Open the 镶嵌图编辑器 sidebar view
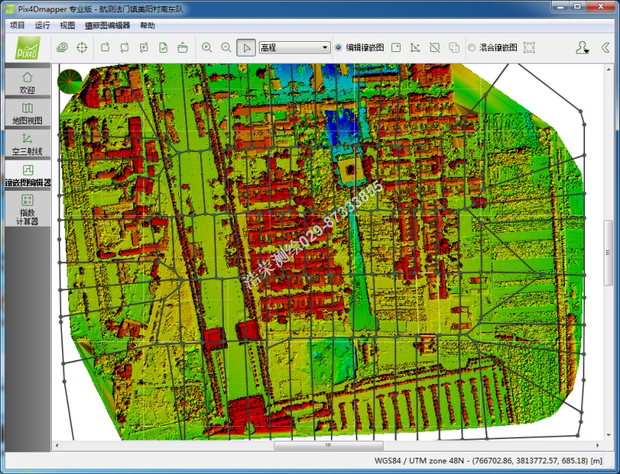 [x=28, y=175]
